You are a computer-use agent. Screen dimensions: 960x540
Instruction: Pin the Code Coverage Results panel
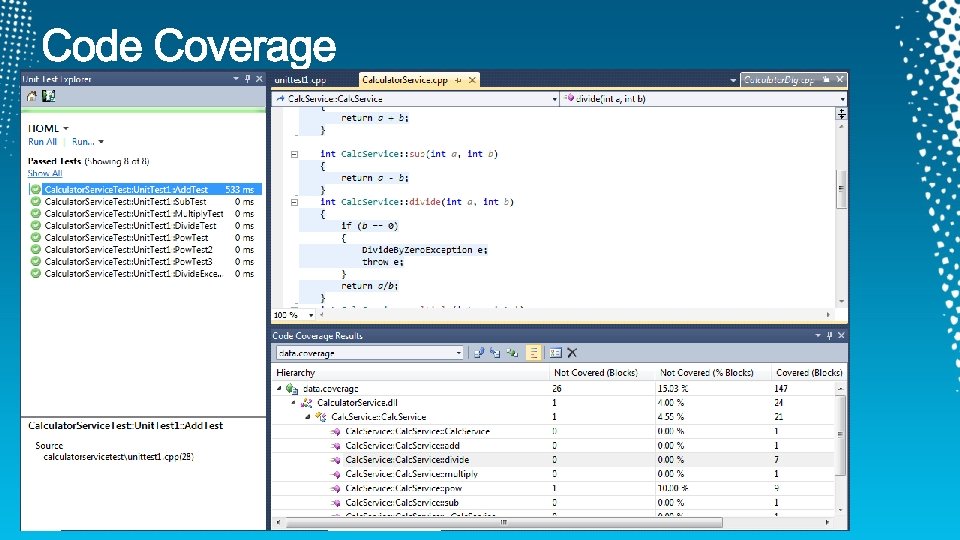(830, 336)
